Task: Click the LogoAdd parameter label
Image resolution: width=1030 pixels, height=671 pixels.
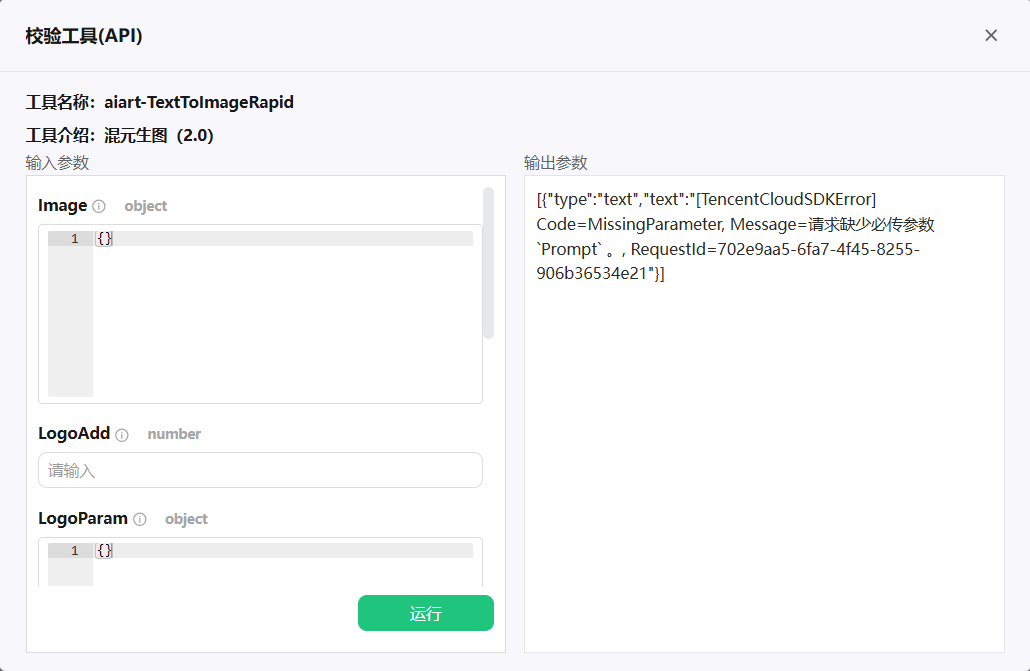Action: pos(74,434)
